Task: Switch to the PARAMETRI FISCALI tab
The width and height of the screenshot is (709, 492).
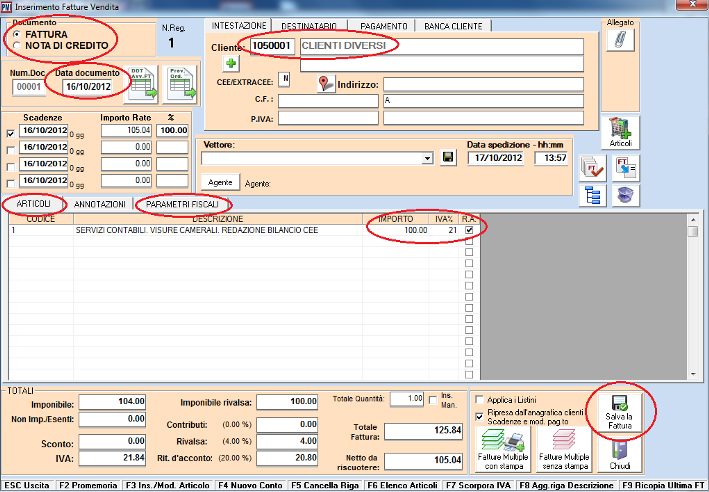Action: 181,204
